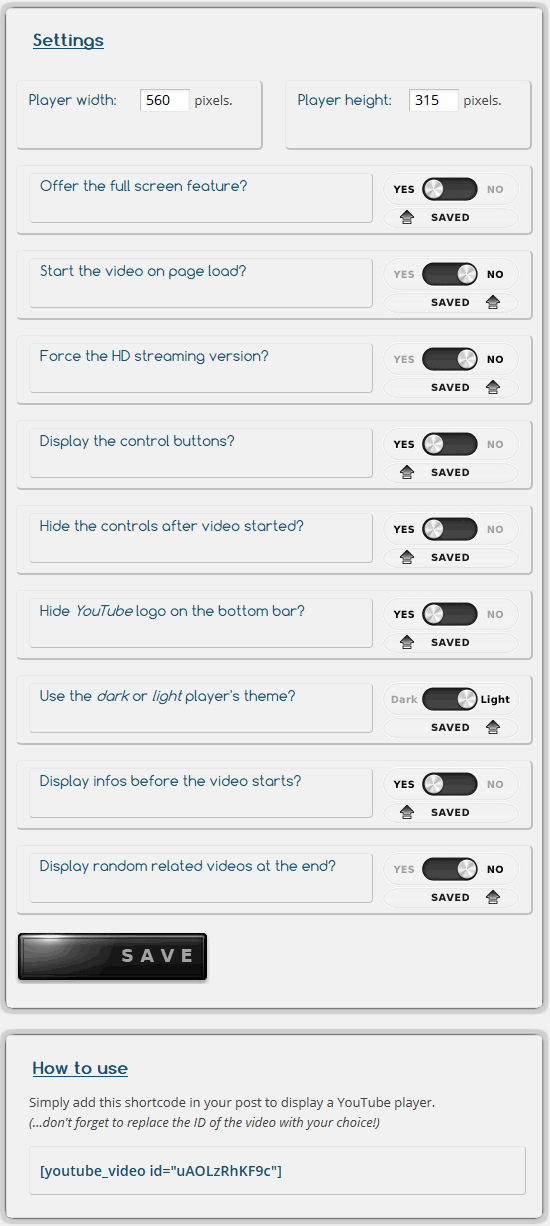
Task: Switch the Dark/Light player theme toggle
Action: point(450,699)
